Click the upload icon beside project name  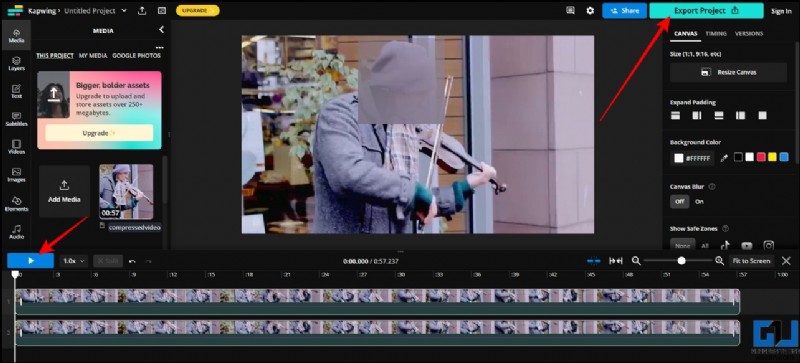click(142, 10)
